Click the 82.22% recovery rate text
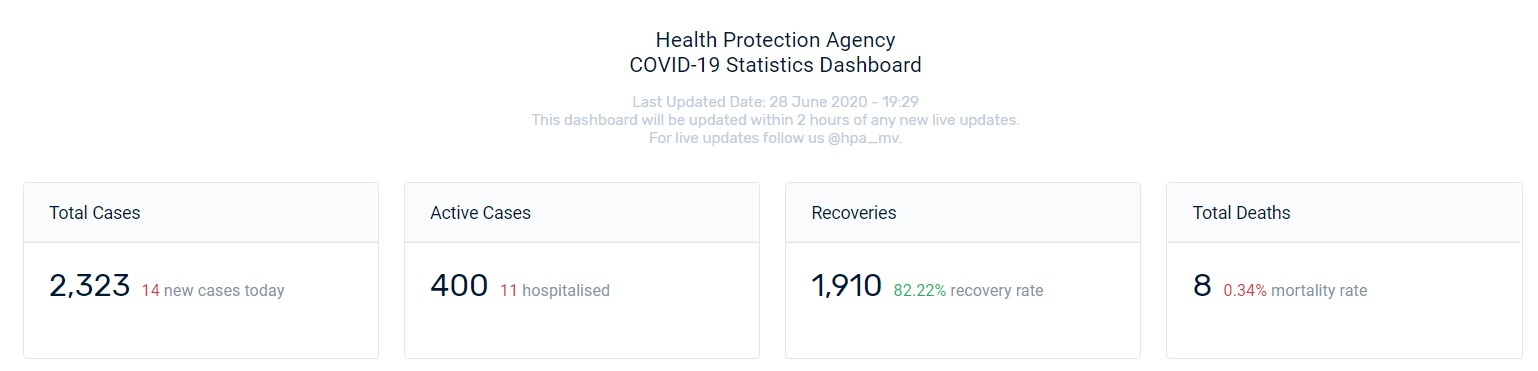 968,291
